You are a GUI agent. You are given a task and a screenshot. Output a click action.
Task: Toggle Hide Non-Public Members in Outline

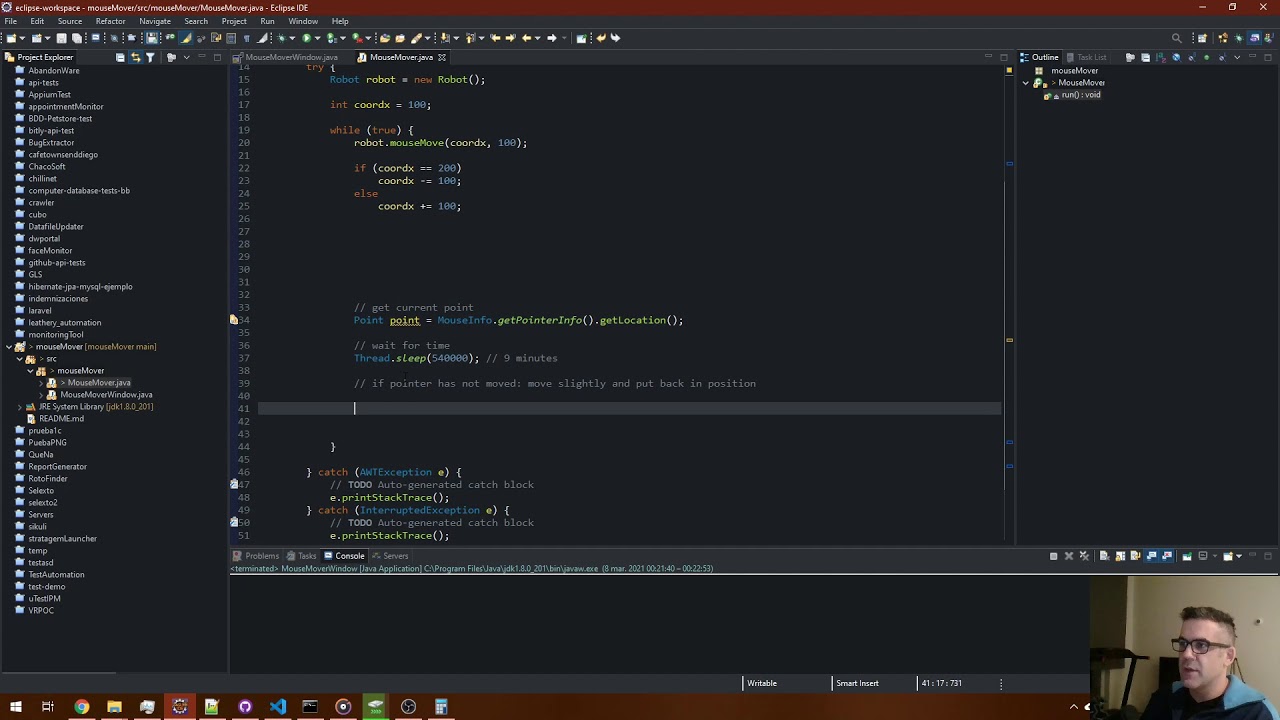(x=1206, y=57)
